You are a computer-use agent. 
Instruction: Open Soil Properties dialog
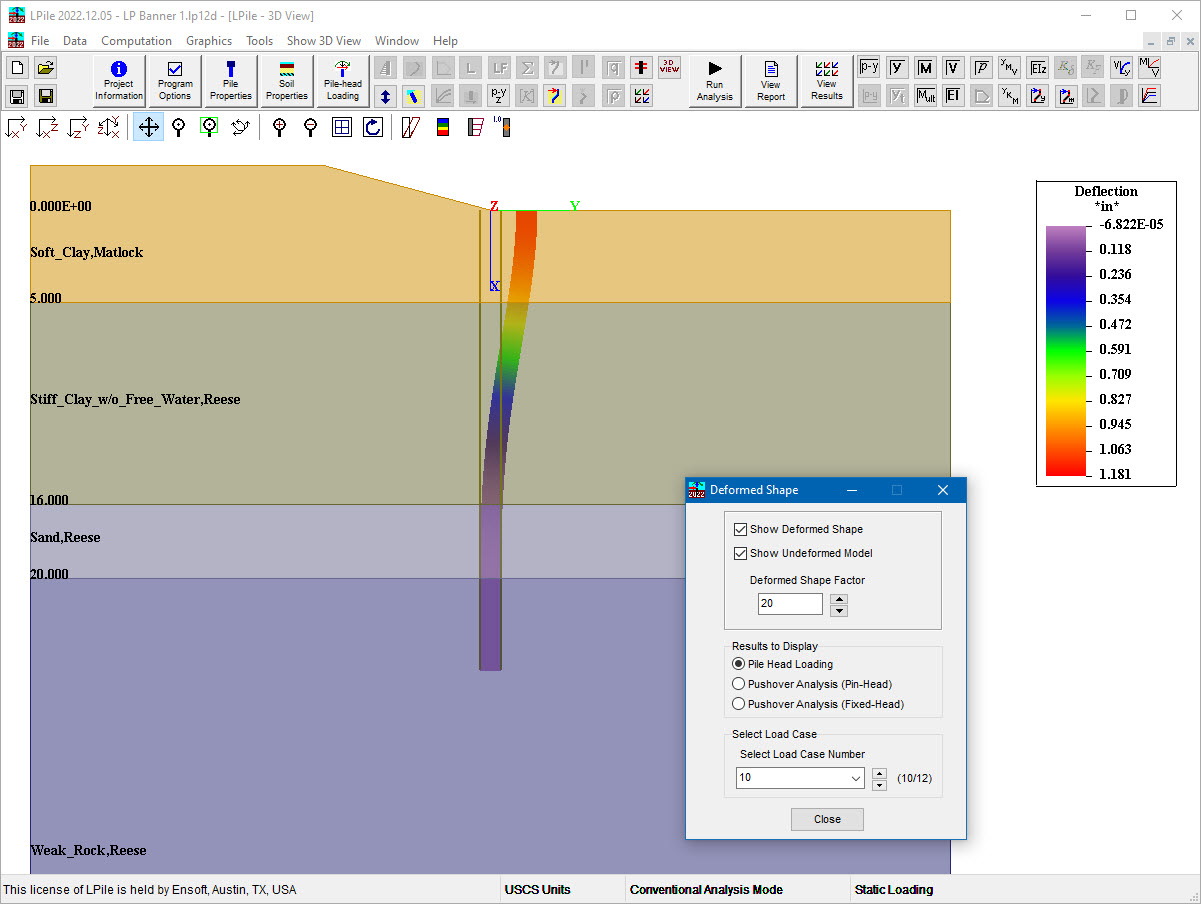tap(286, 80)
